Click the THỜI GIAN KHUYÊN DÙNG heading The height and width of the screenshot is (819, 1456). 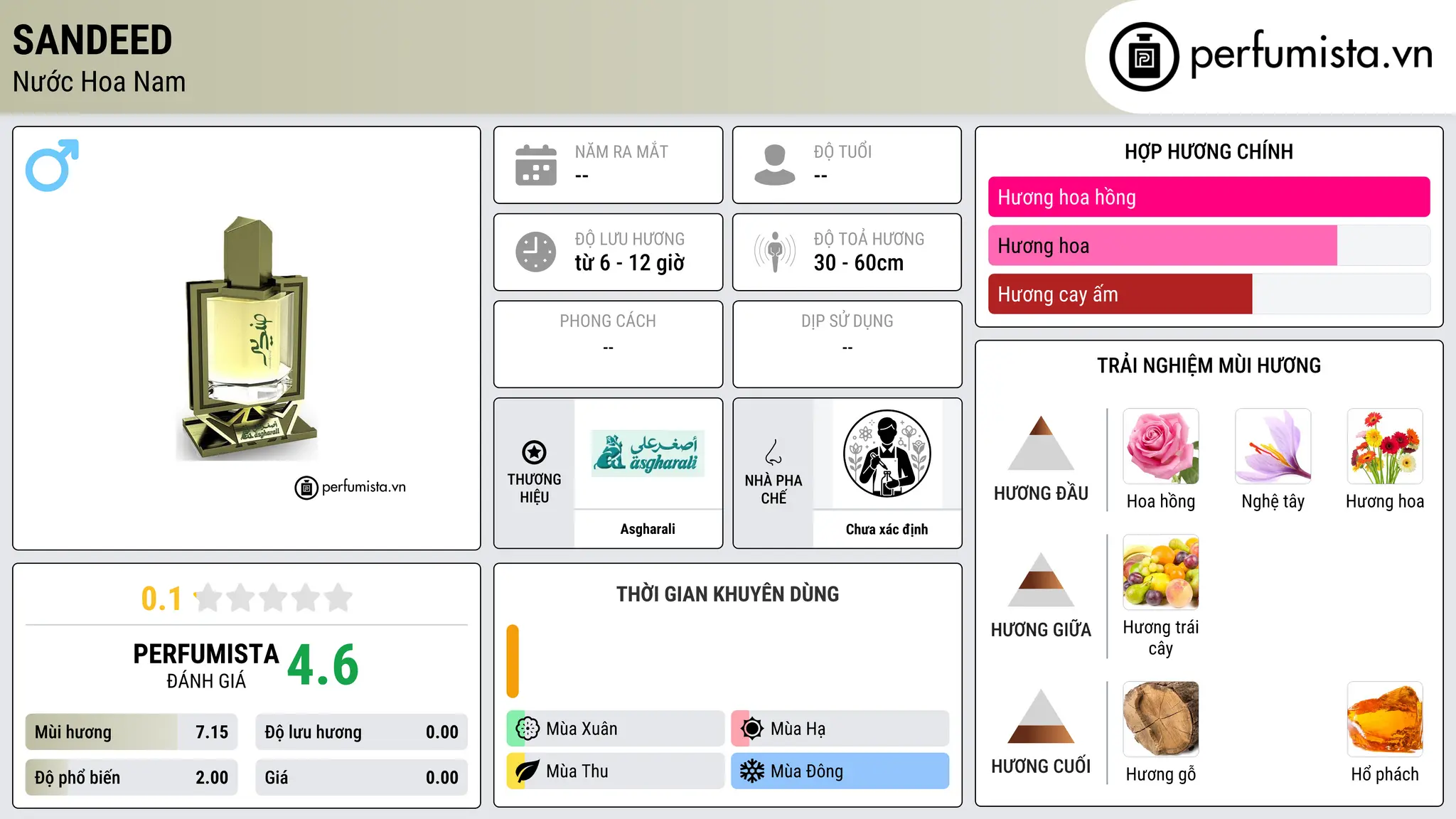(x=727, y=594)
